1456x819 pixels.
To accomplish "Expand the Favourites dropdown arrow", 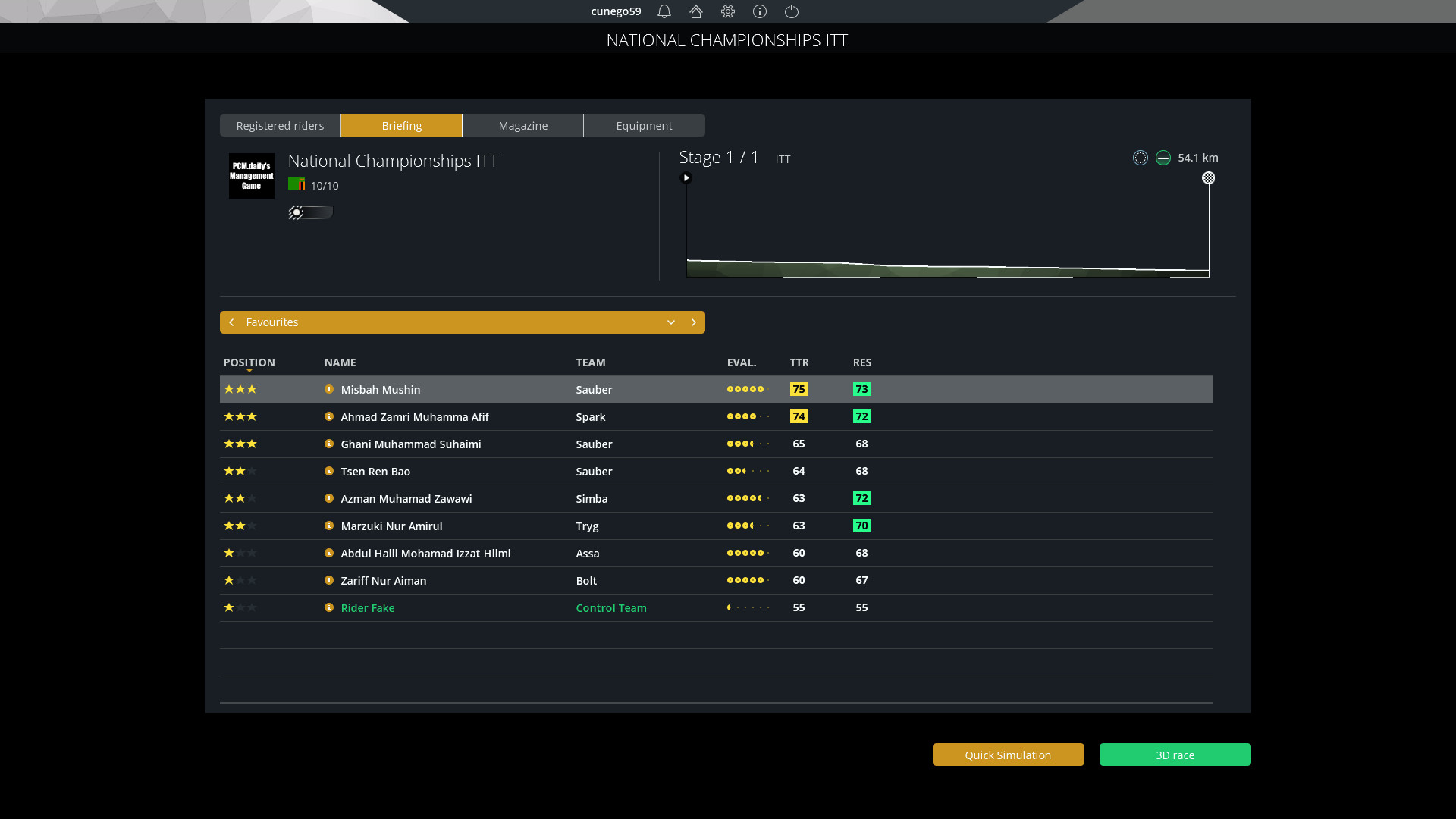I will coord(671,322).
